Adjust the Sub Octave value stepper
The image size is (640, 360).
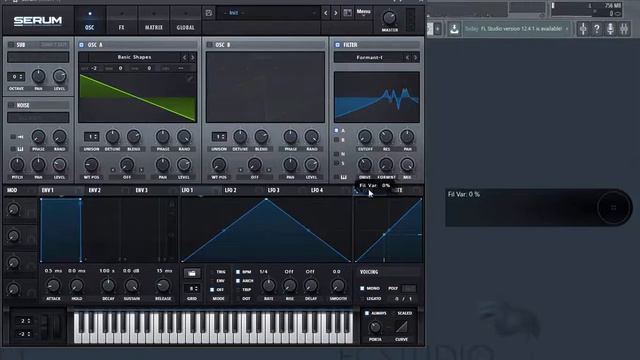[16, 76]
